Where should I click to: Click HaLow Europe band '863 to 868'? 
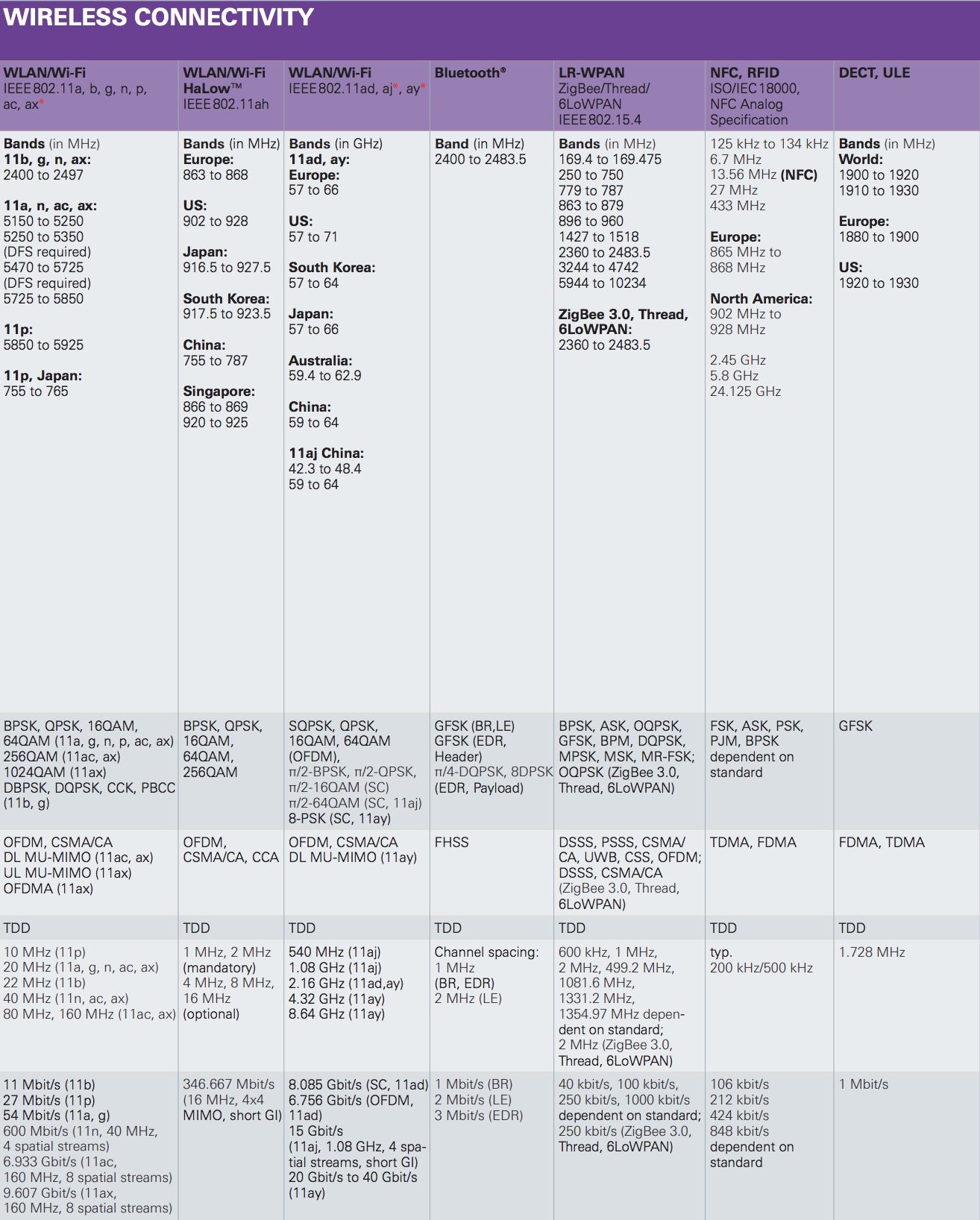216,175
